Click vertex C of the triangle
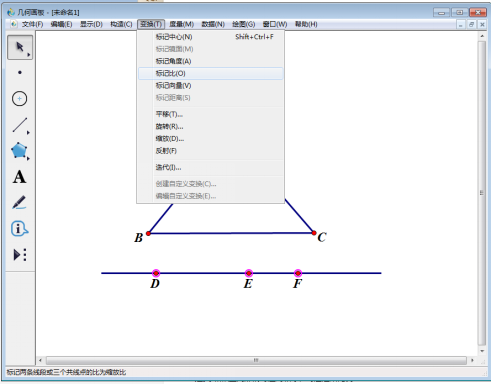The height and width of the screenshot is (385, 492). pos(314,233)
